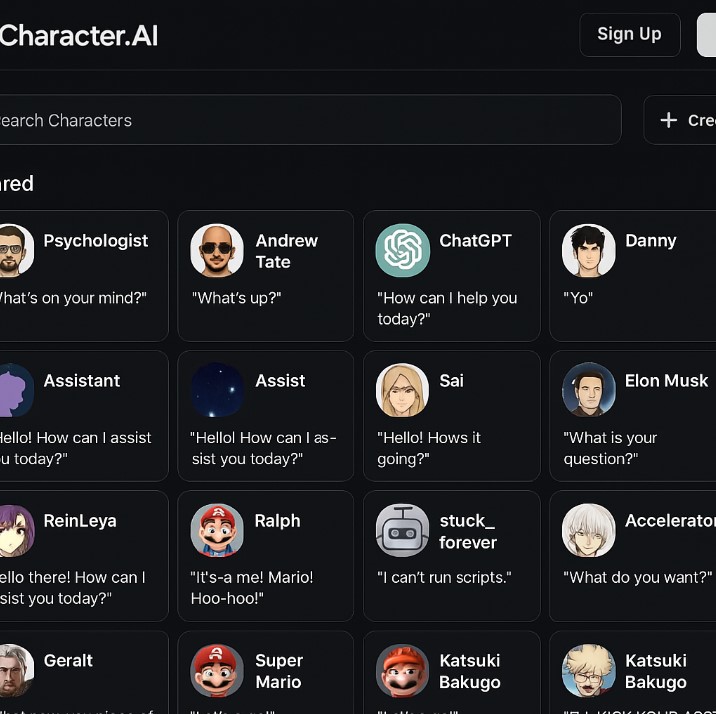Open Sai's blonde-haired avatar
The height and width of the screenshot is (714, 716).
402,390
